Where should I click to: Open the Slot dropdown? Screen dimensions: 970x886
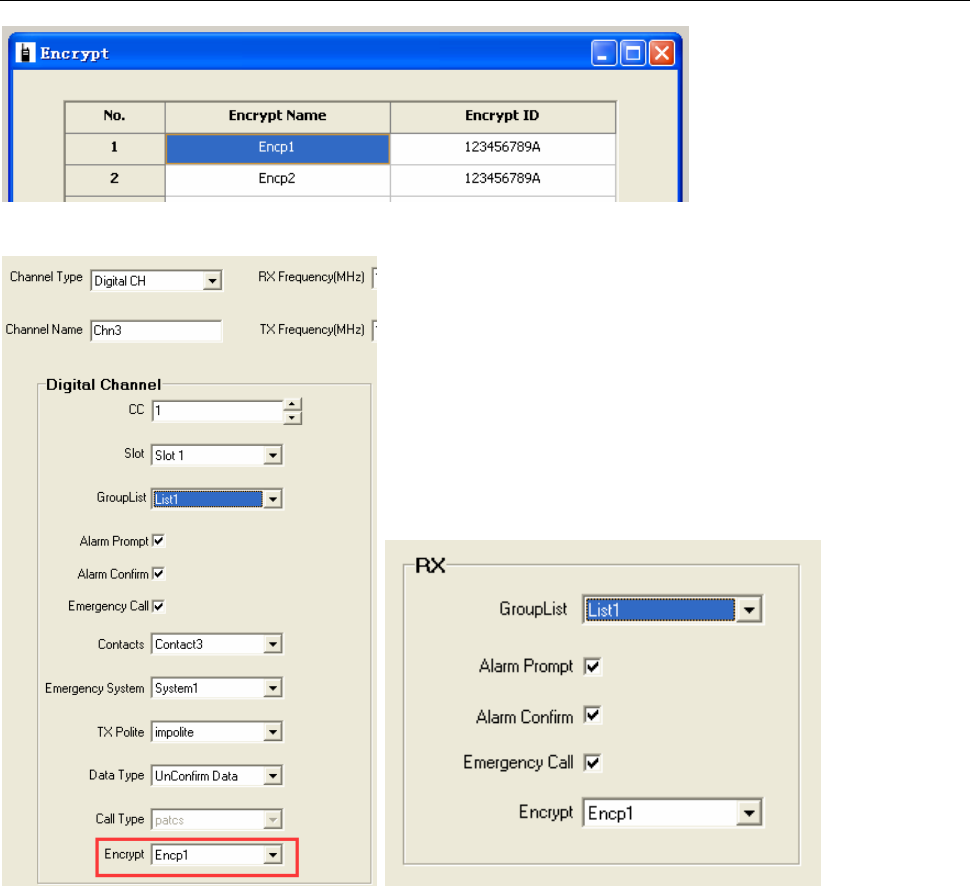coord(273,455)
